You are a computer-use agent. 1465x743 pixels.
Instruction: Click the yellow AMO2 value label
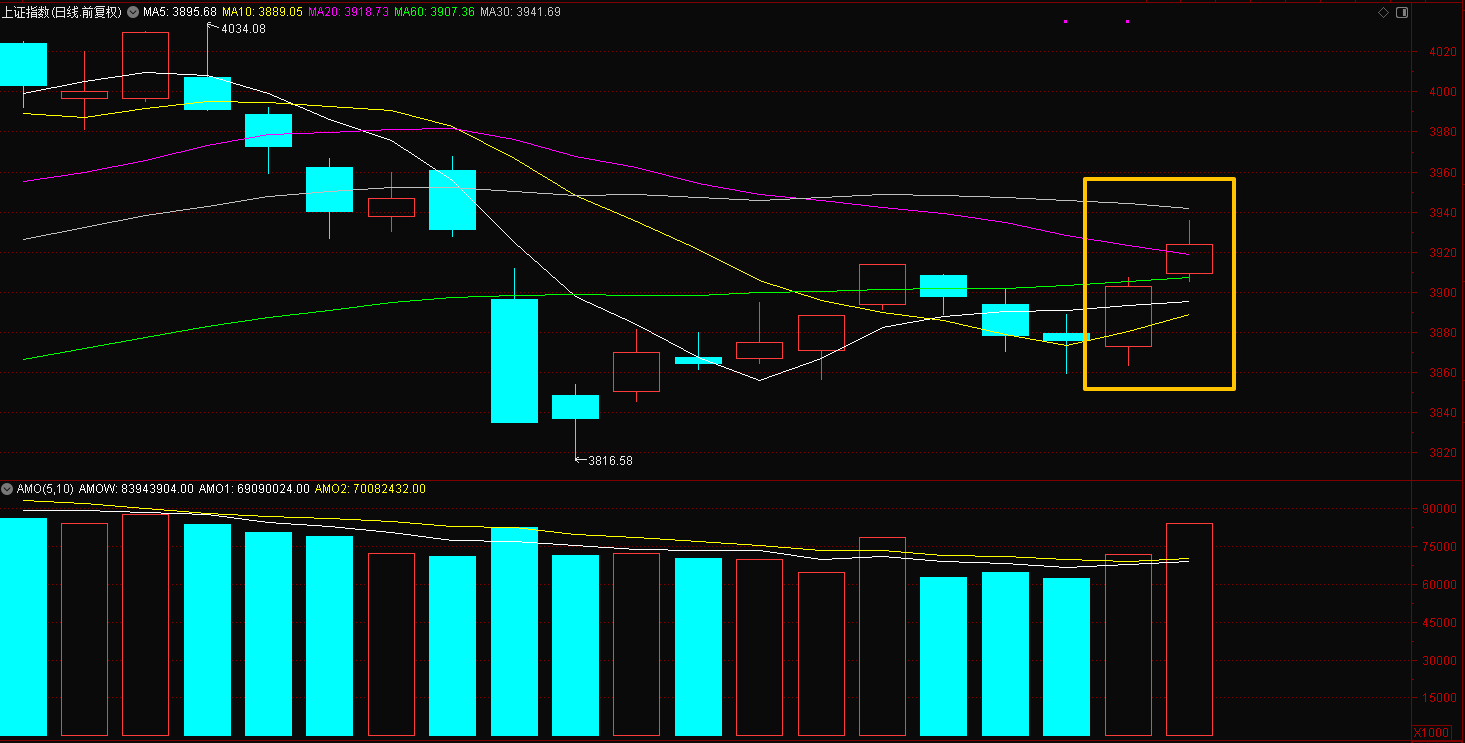(x=370, y=489)
